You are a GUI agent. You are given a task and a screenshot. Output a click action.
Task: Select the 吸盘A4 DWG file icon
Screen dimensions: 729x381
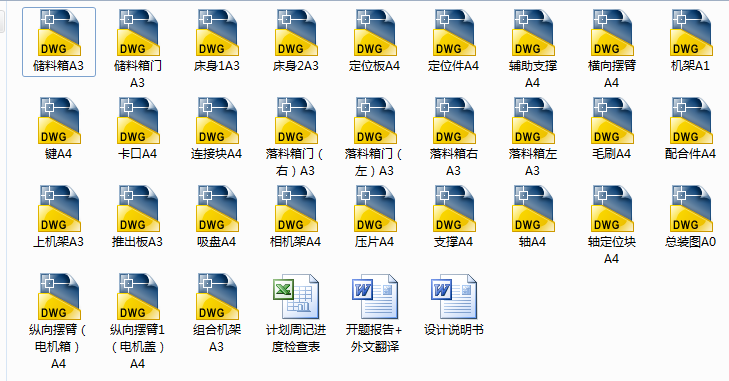click(217, 208)
